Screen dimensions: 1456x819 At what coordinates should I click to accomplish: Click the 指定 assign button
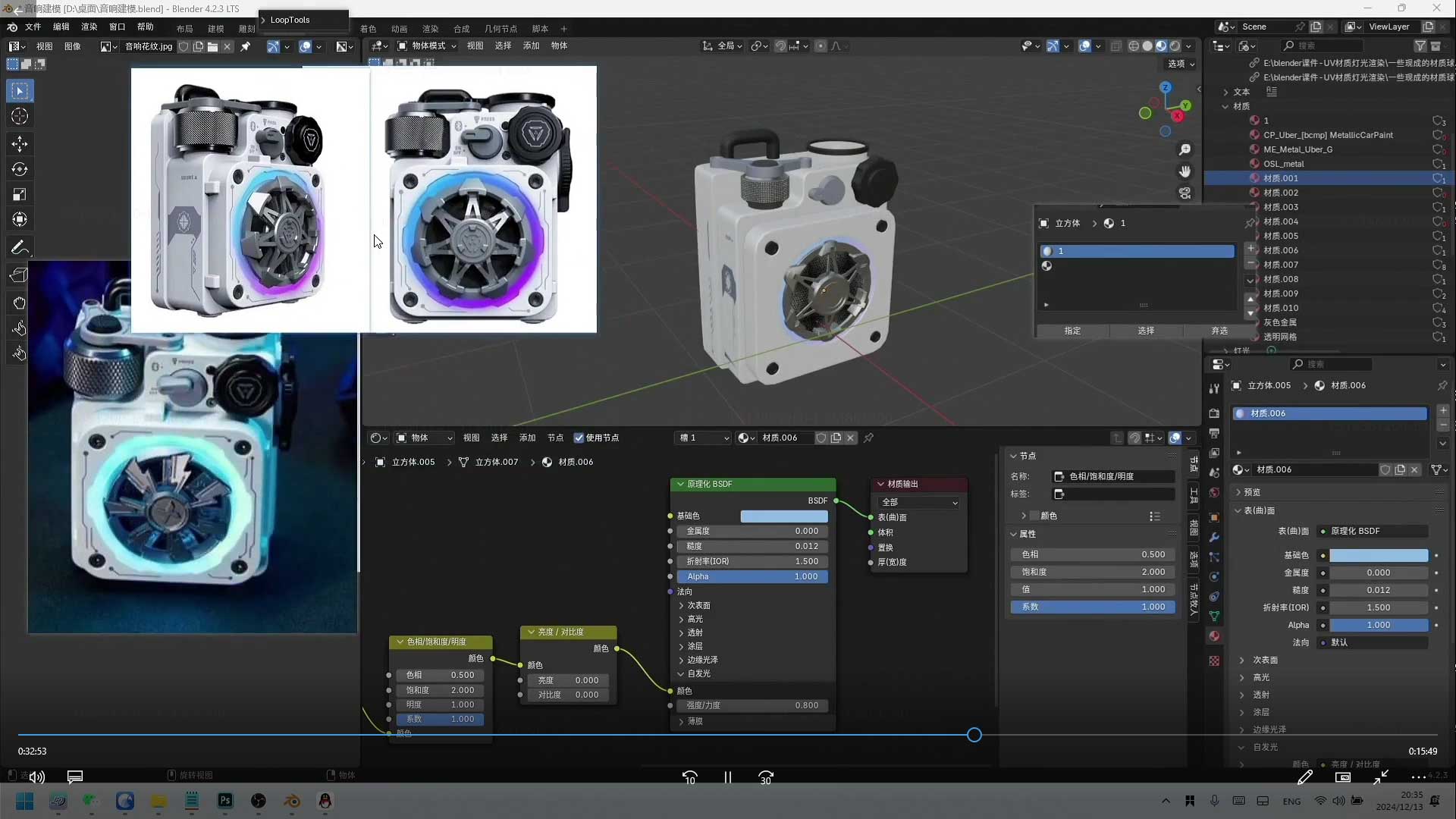[x=1072, y=331]
